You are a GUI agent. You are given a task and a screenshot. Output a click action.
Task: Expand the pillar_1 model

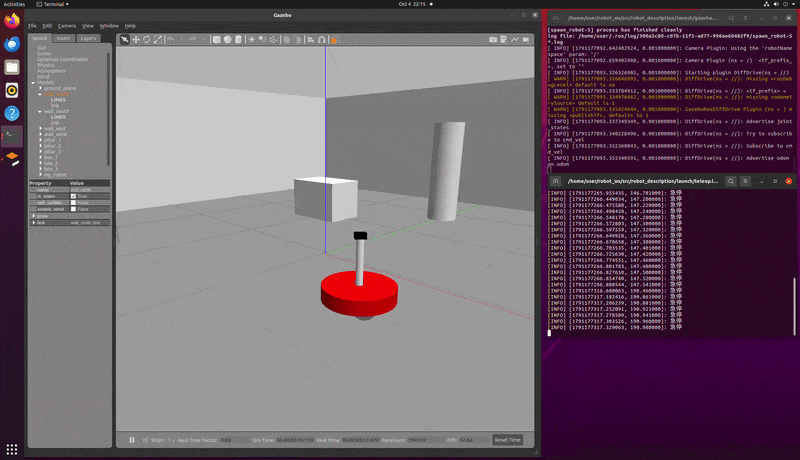click(40, 140)
